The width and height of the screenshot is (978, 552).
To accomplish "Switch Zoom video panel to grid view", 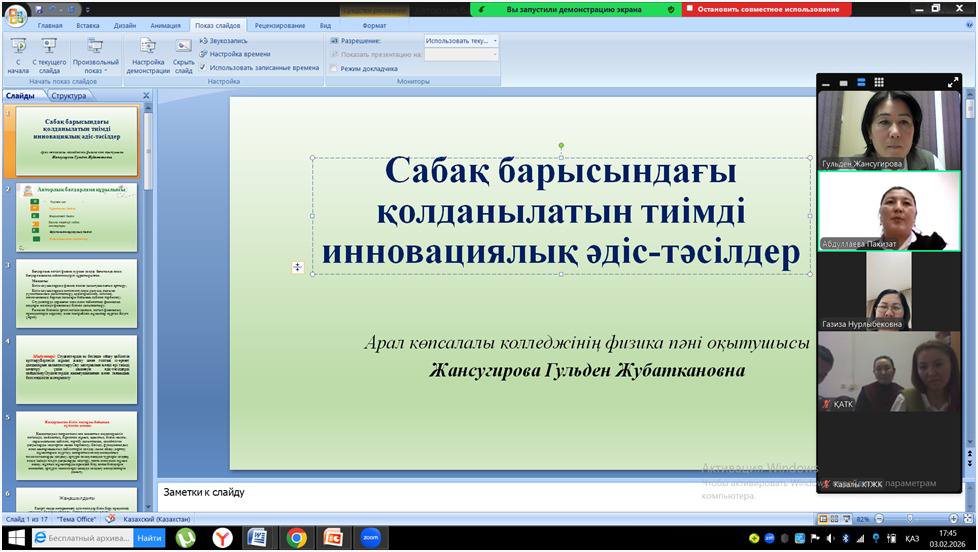I will click(x=879, y=83).
